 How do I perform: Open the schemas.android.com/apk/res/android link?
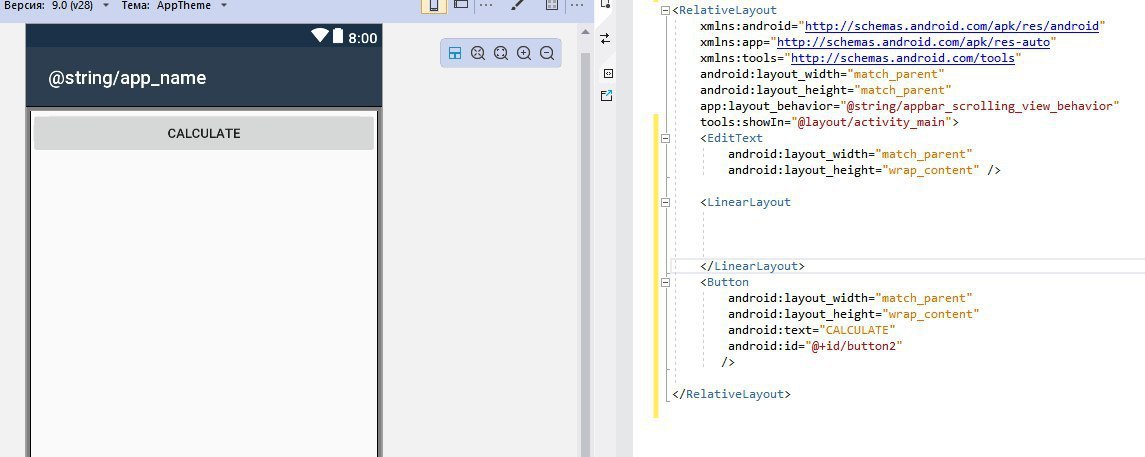(951, 26)
